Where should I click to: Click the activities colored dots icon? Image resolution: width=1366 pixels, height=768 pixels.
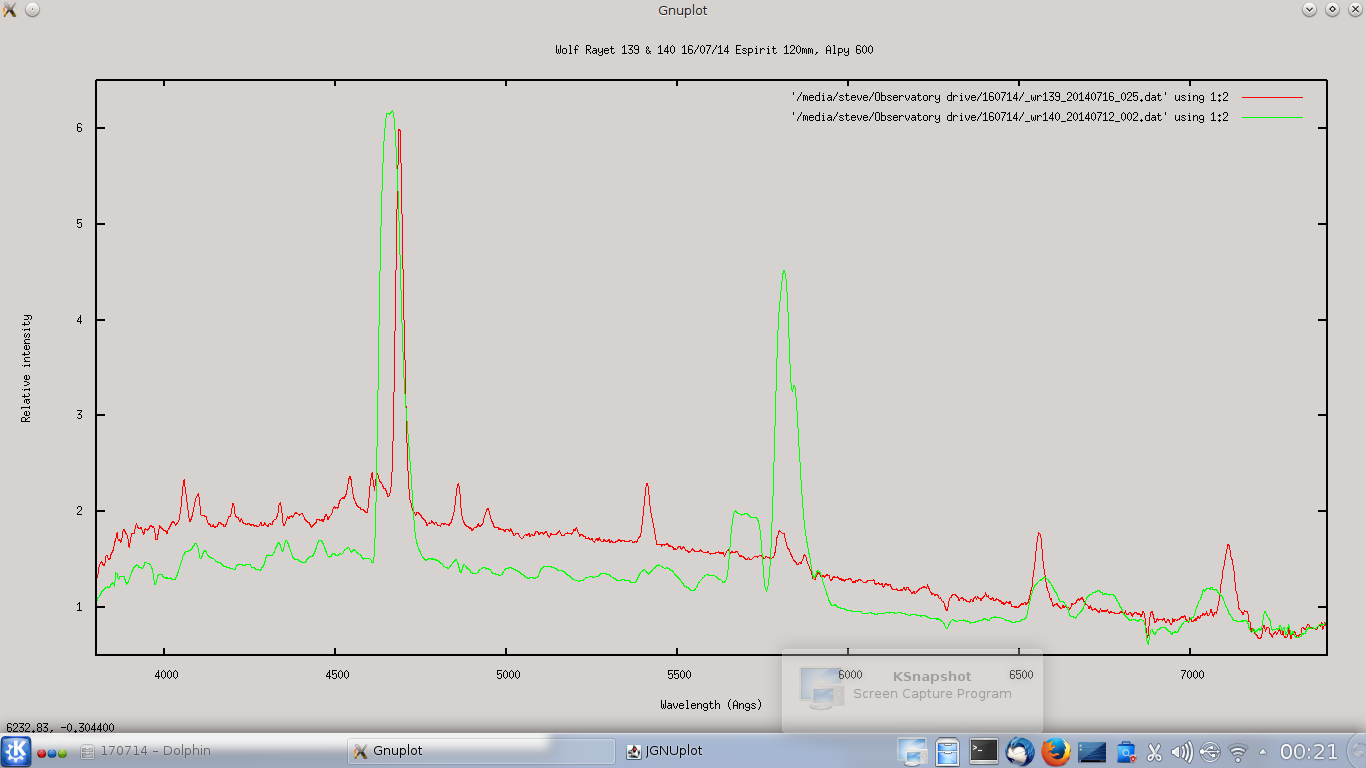point(52,752)
